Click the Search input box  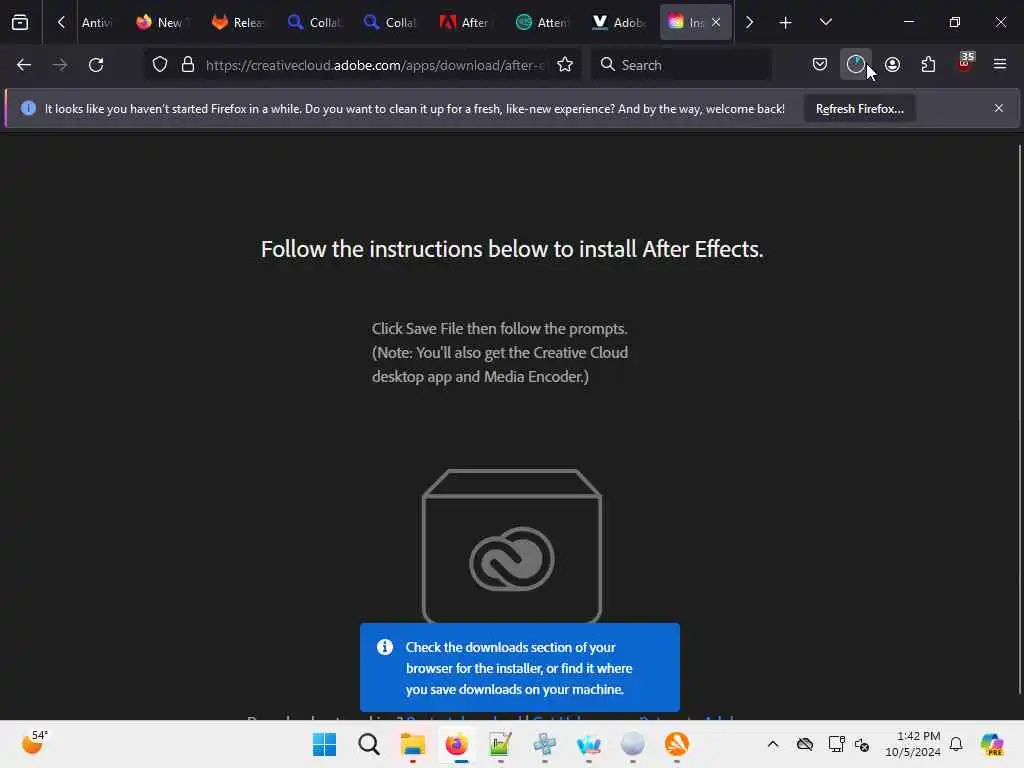681,65
